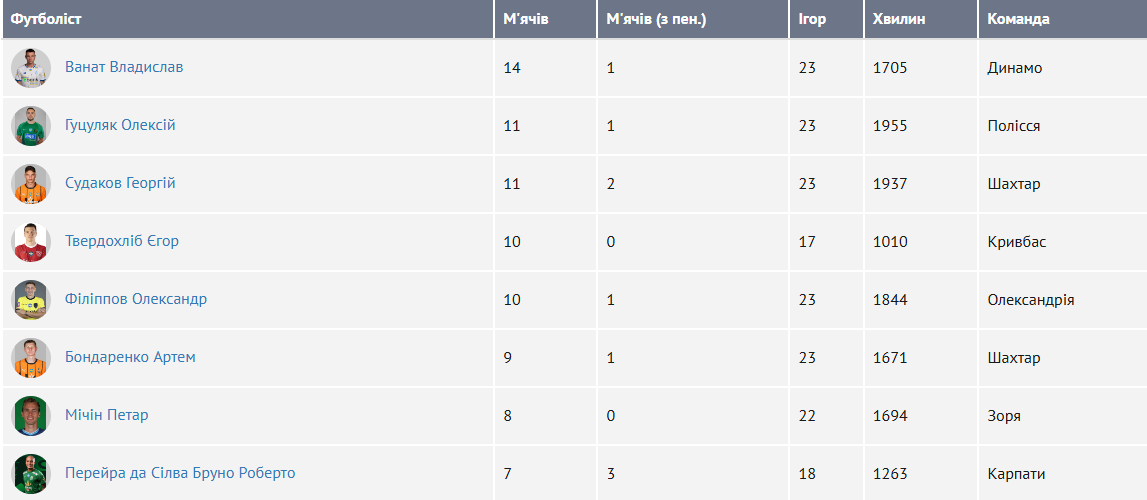Image resolution: width=1147 pixels, height=500 pixels.
Task: Click Філіппов Олександр avatar photo
Action: pyautogui.click(x=31, y=300)
